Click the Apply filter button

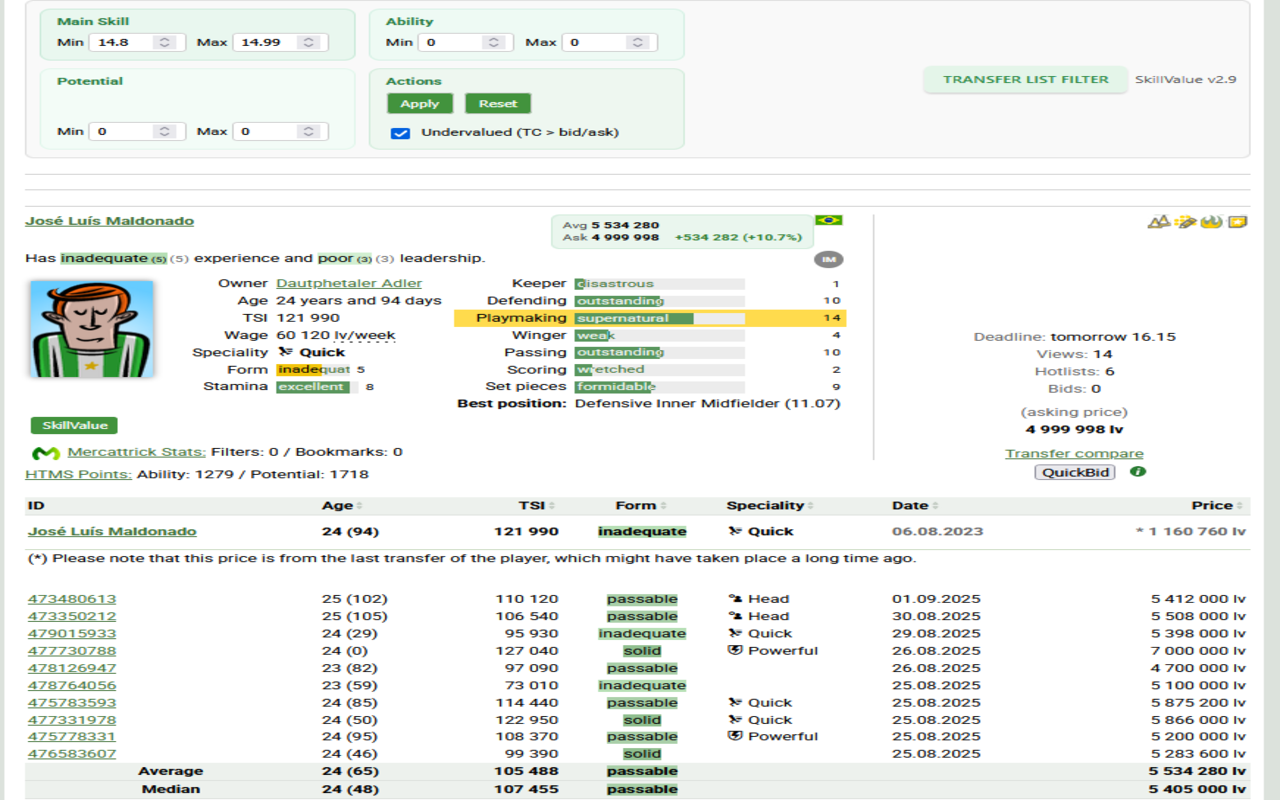420,103
